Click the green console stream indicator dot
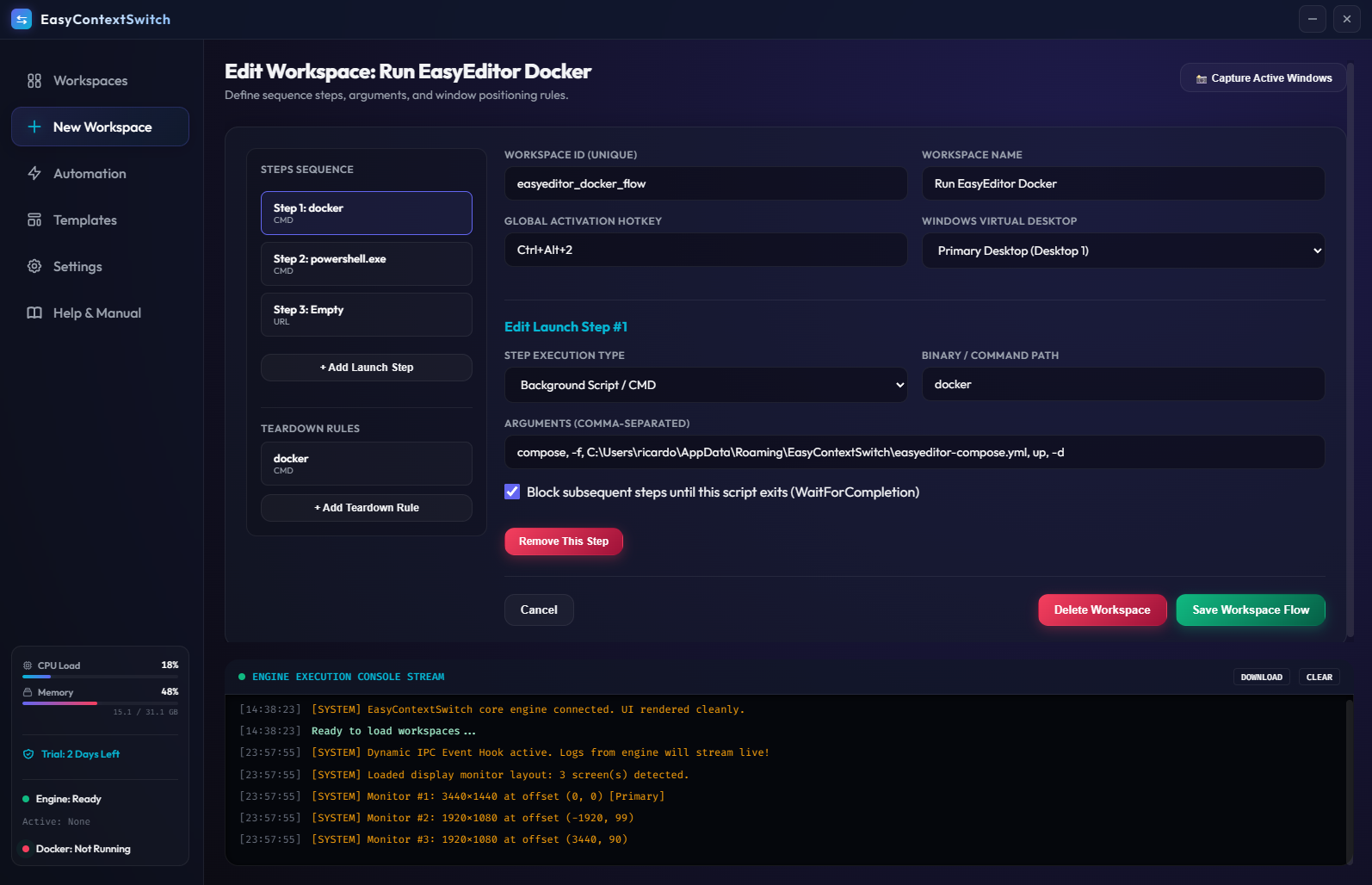 (x=242, y=677)
